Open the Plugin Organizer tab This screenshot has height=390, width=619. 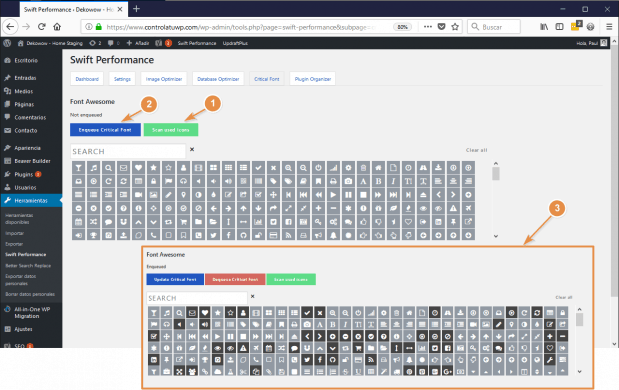pos(313,79)
